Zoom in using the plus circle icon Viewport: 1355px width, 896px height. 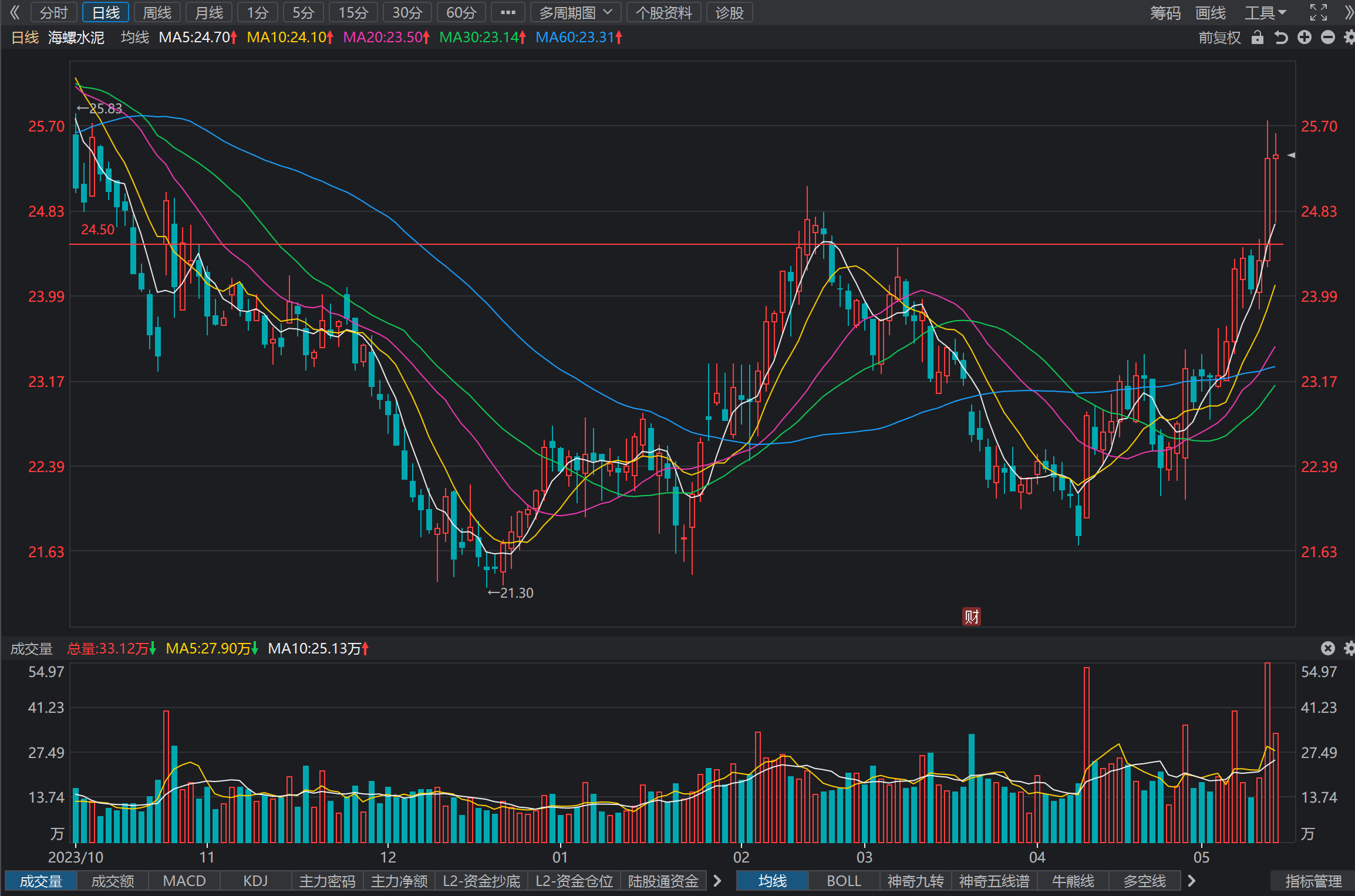[x=1304, y=38]
